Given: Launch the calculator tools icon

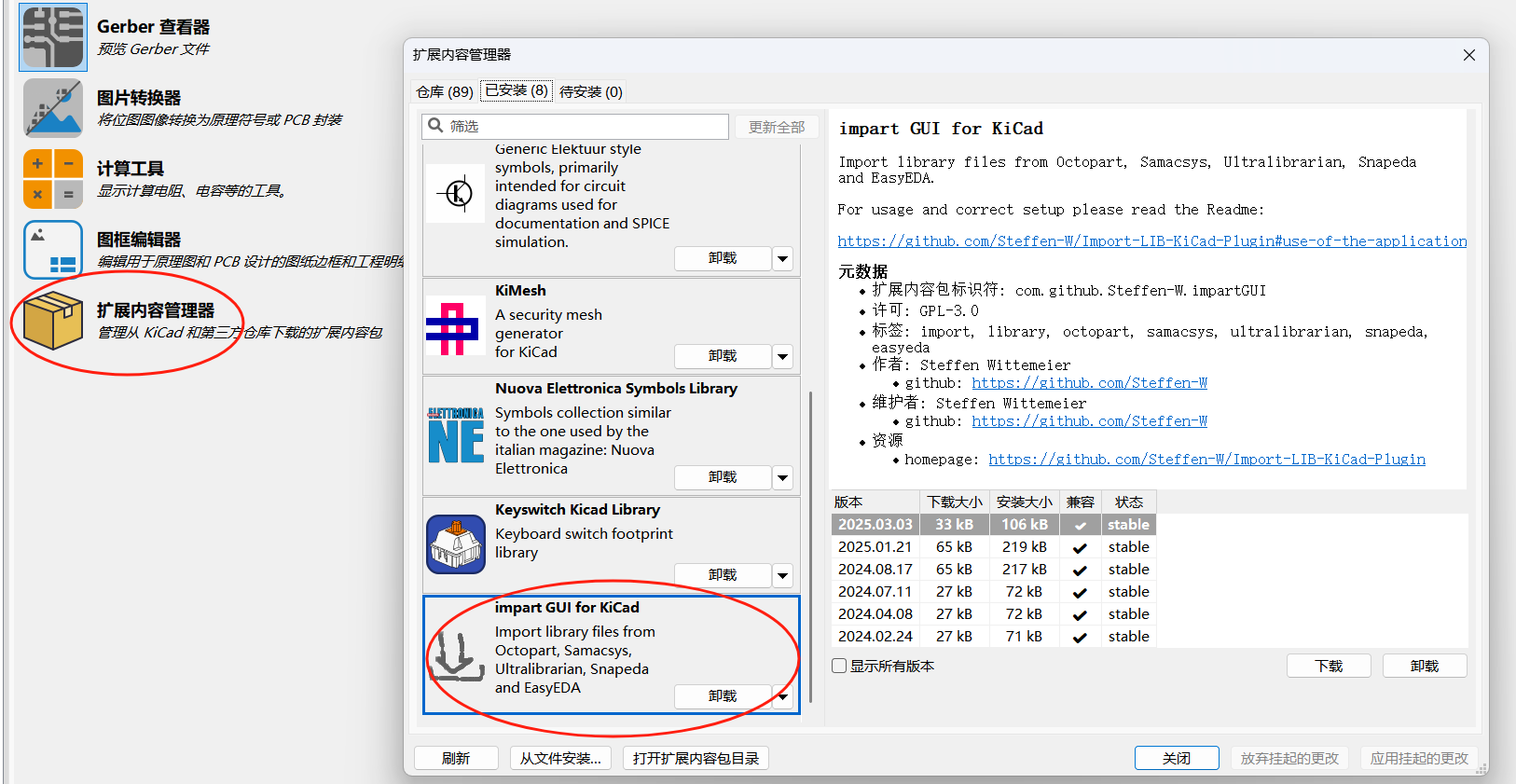Looking at the screenshot, I should coord(53,179).
